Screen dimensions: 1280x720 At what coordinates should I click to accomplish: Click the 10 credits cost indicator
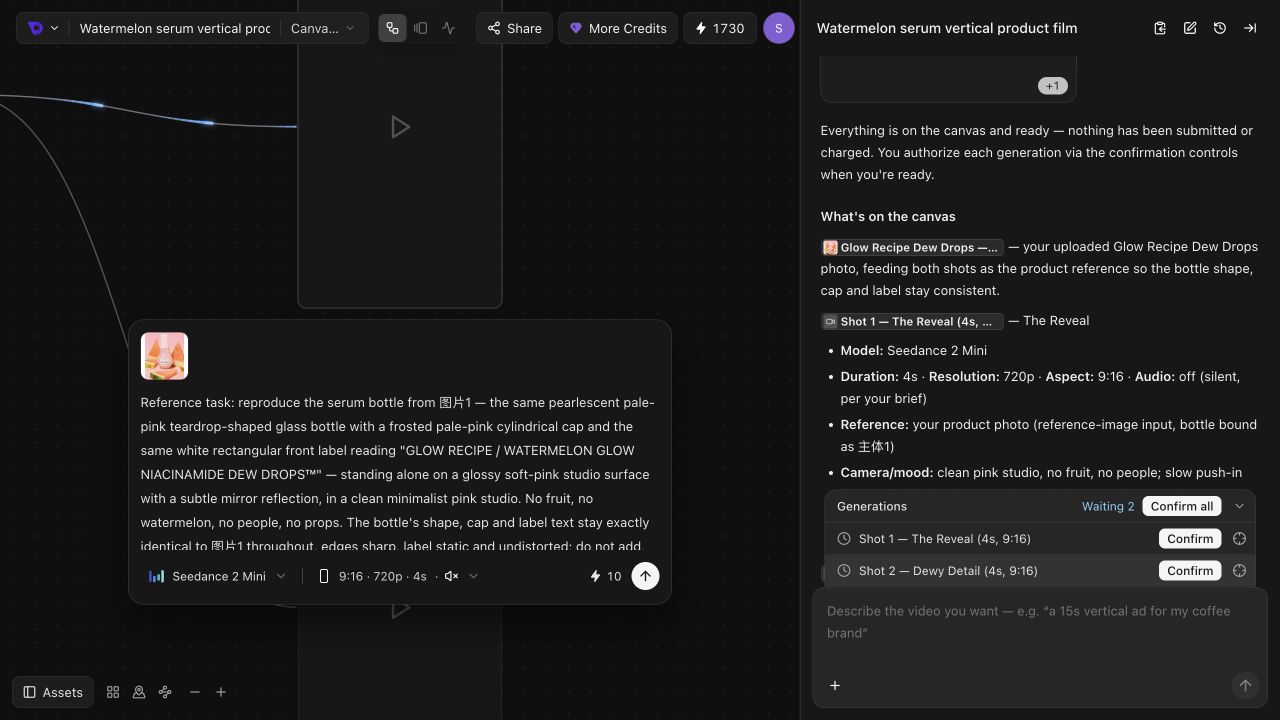click(x=606, y=576)
